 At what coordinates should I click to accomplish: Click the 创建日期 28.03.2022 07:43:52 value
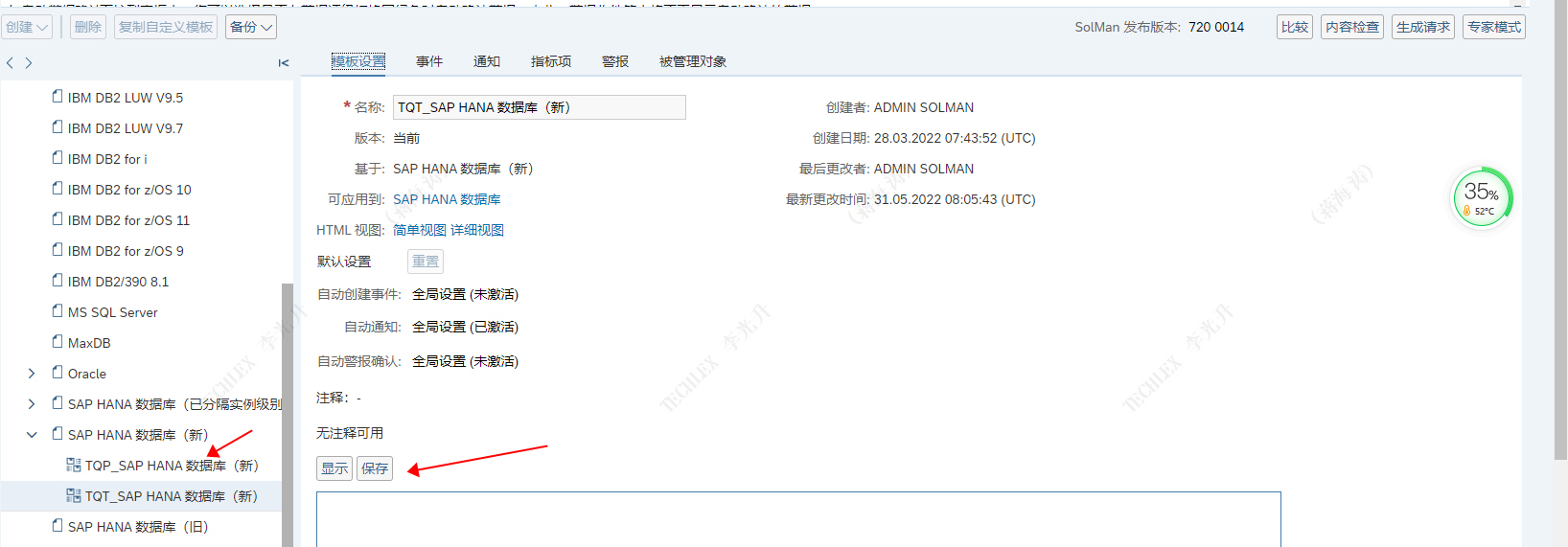point(955,138)
